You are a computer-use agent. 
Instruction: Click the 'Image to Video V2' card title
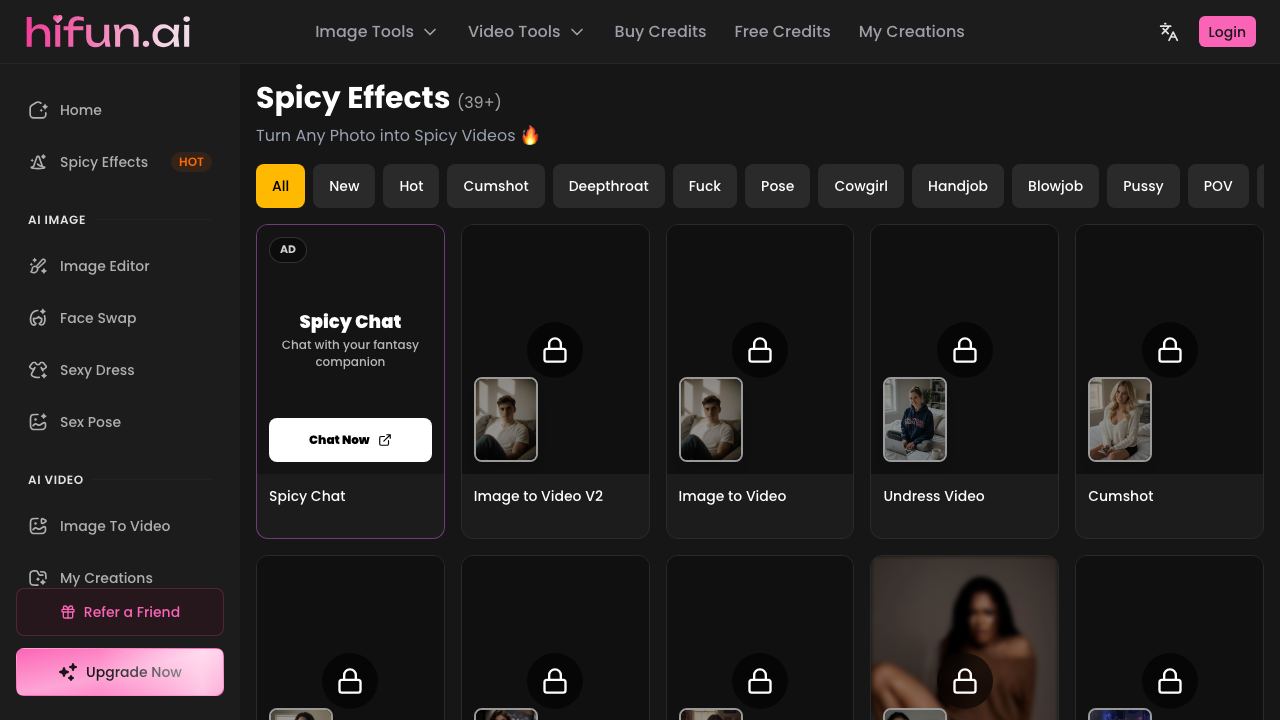[538, 496]
